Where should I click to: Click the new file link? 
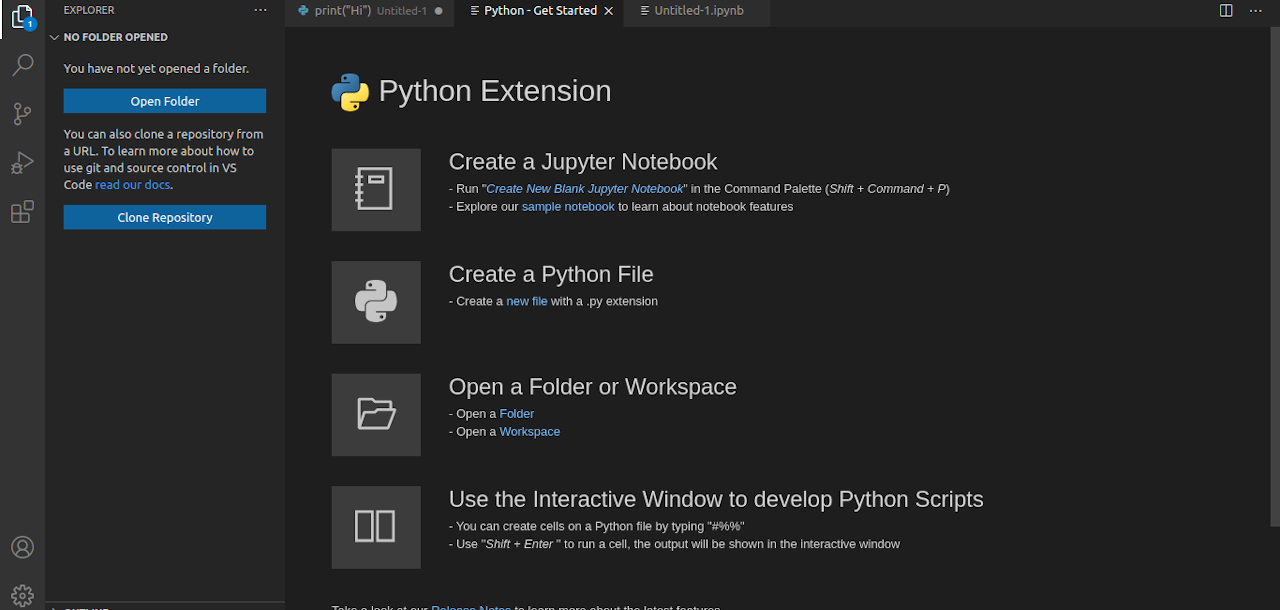click(x=527, y=301)
